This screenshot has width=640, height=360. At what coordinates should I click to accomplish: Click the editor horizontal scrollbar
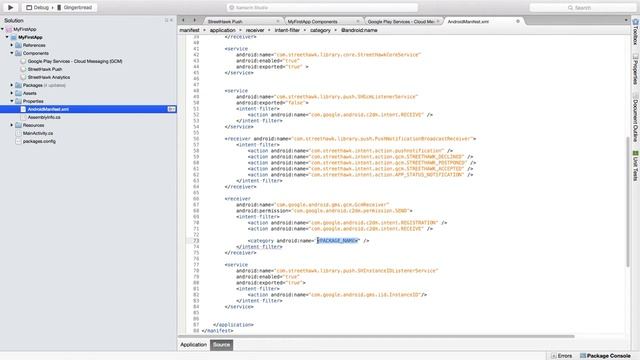coord(376,336)
